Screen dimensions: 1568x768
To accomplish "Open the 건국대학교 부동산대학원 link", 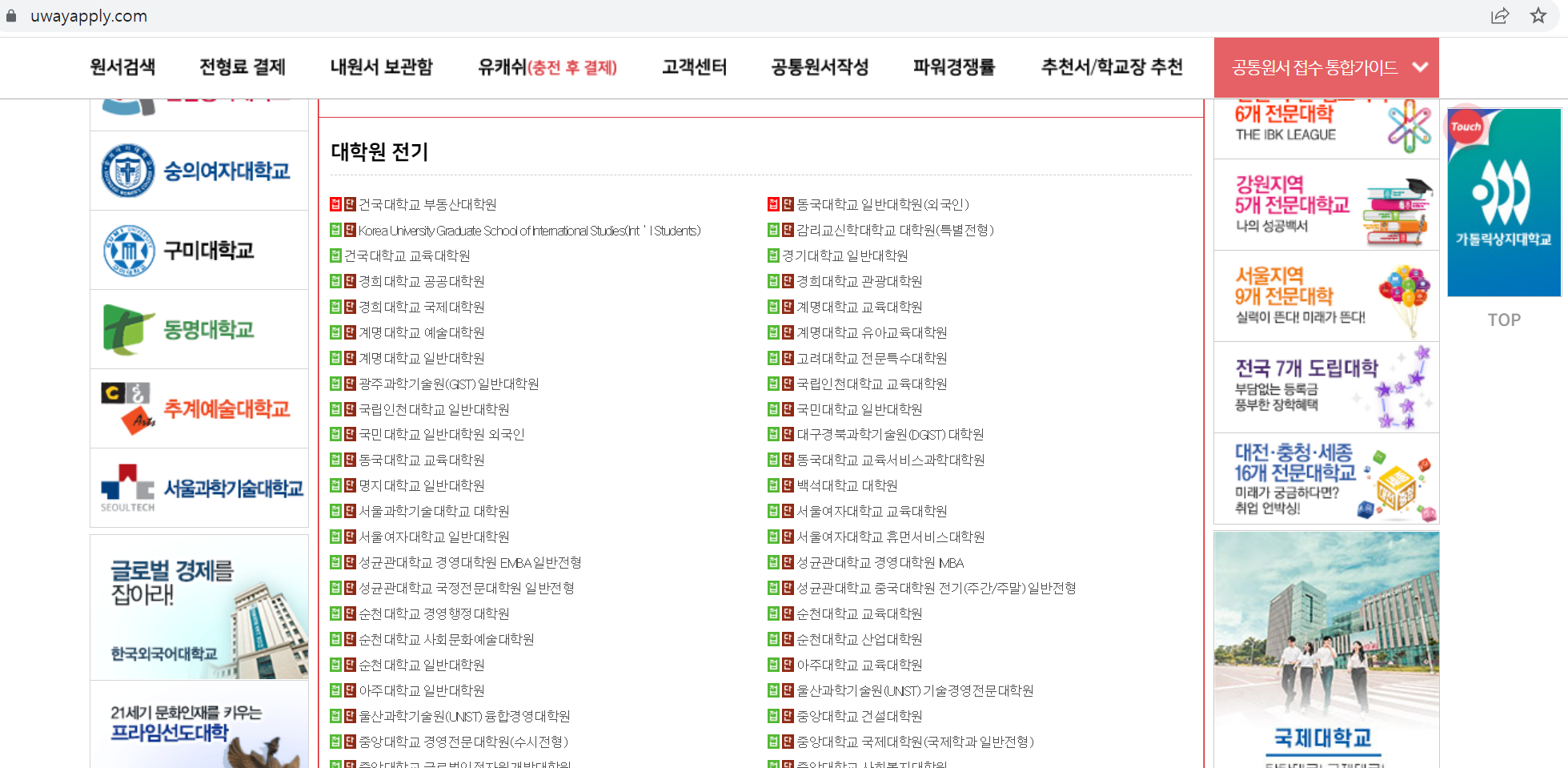I will tap(427, 204).
